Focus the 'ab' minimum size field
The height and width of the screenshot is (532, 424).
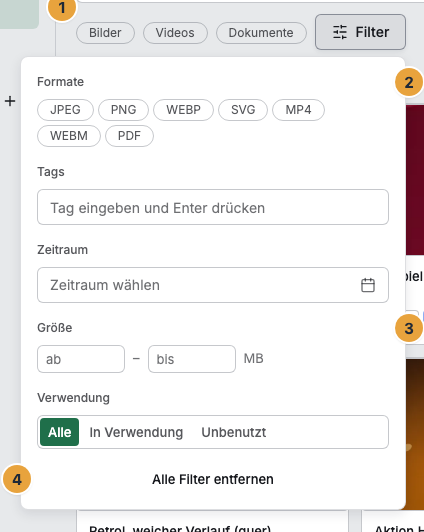pos(81,359)
